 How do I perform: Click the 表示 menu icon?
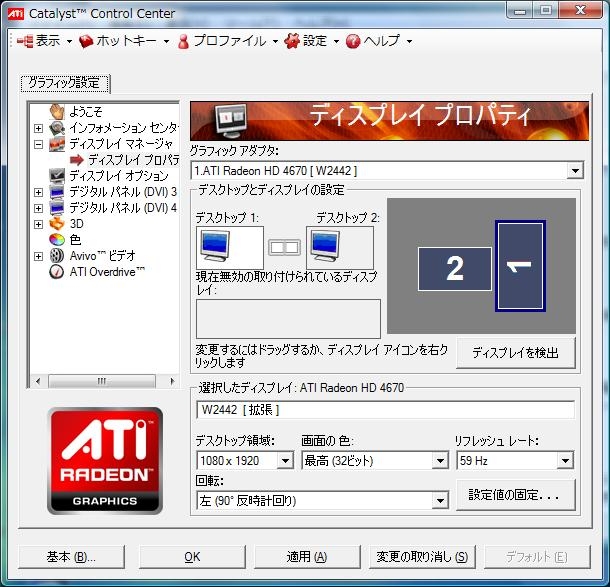(25, 41)
